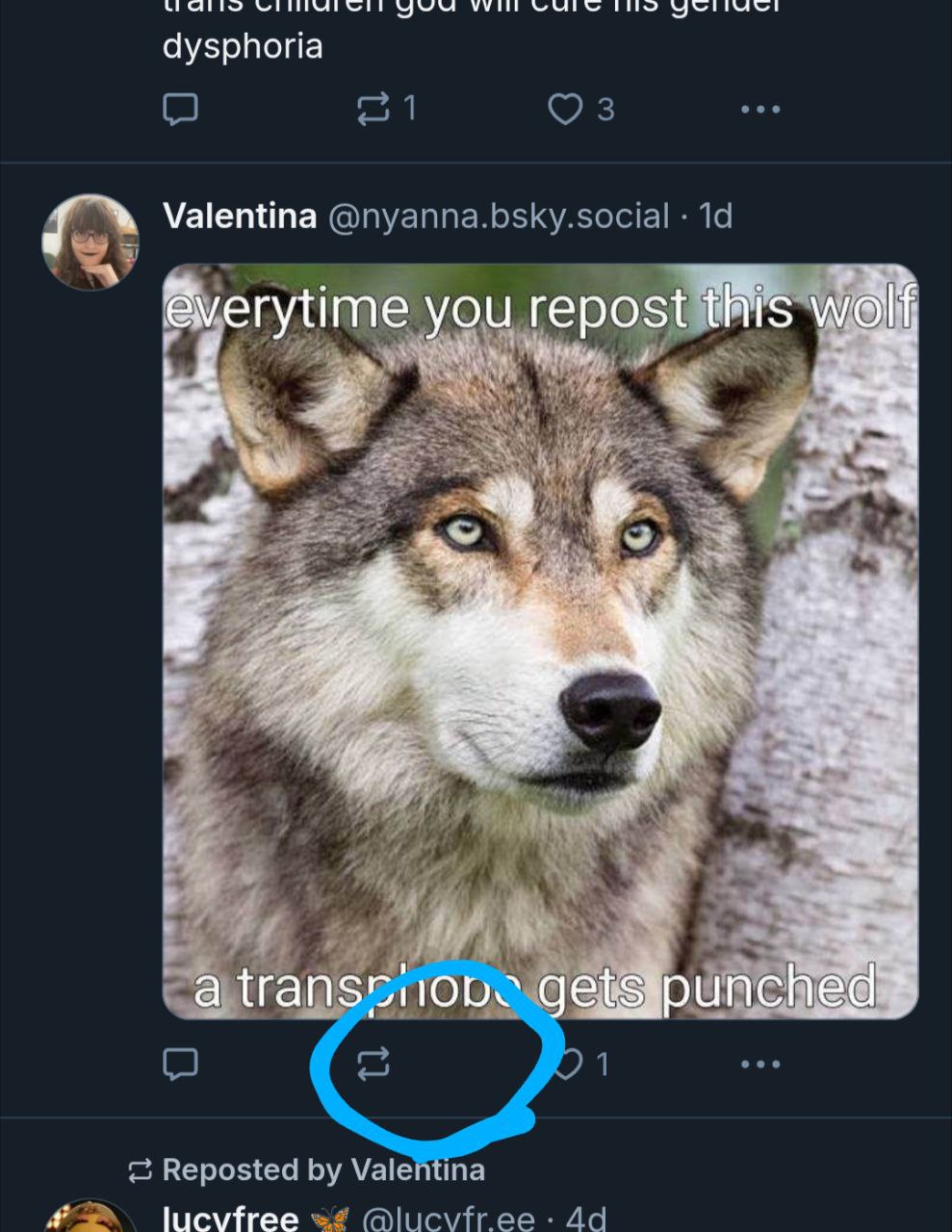This screenshot has width=952, height=1232.
Task: Open the @nyanna.bsky.social handle link
Action: [x=499, y=216]
